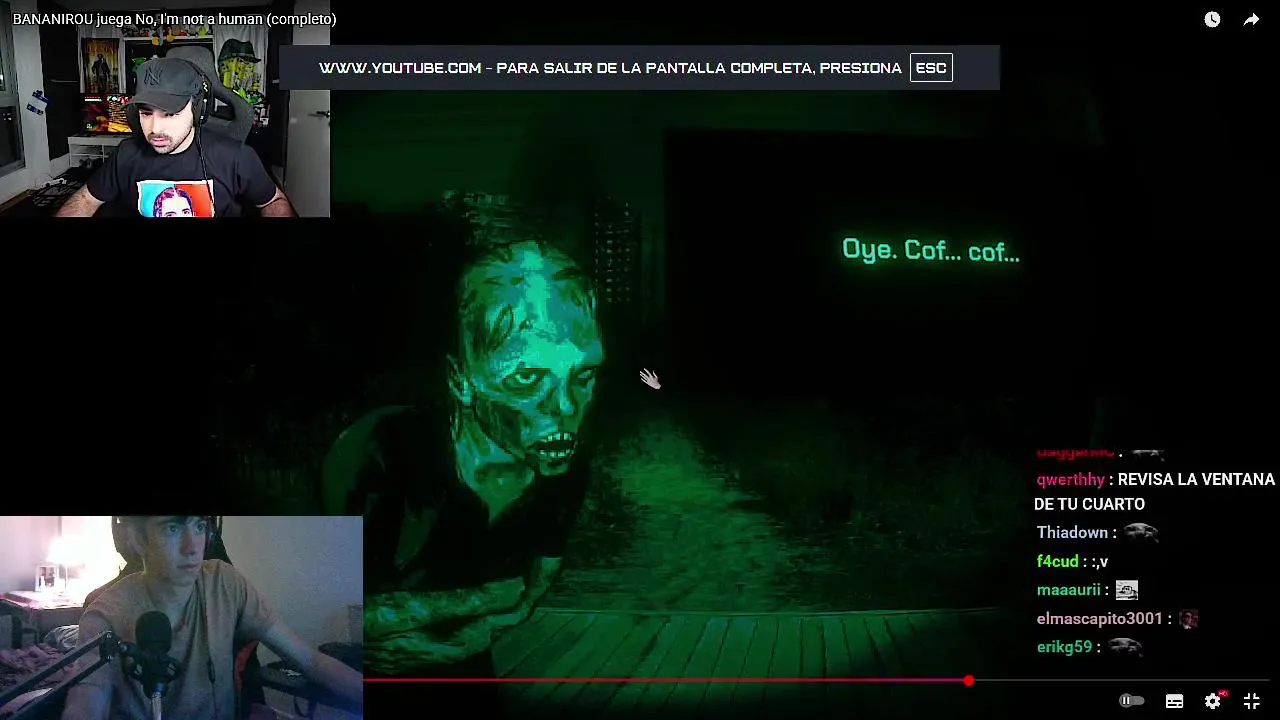Click the chat username erikg59

coord(1064,647)
